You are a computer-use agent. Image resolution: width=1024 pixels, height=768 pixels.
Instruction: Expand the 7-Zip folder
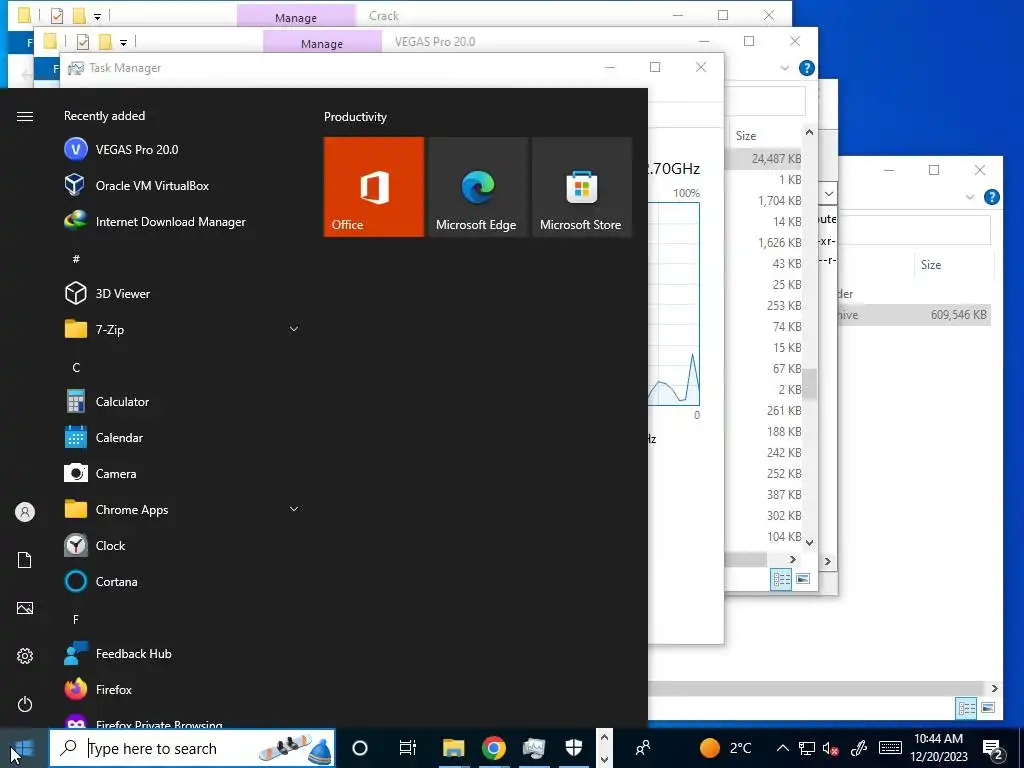click(294, 329)
